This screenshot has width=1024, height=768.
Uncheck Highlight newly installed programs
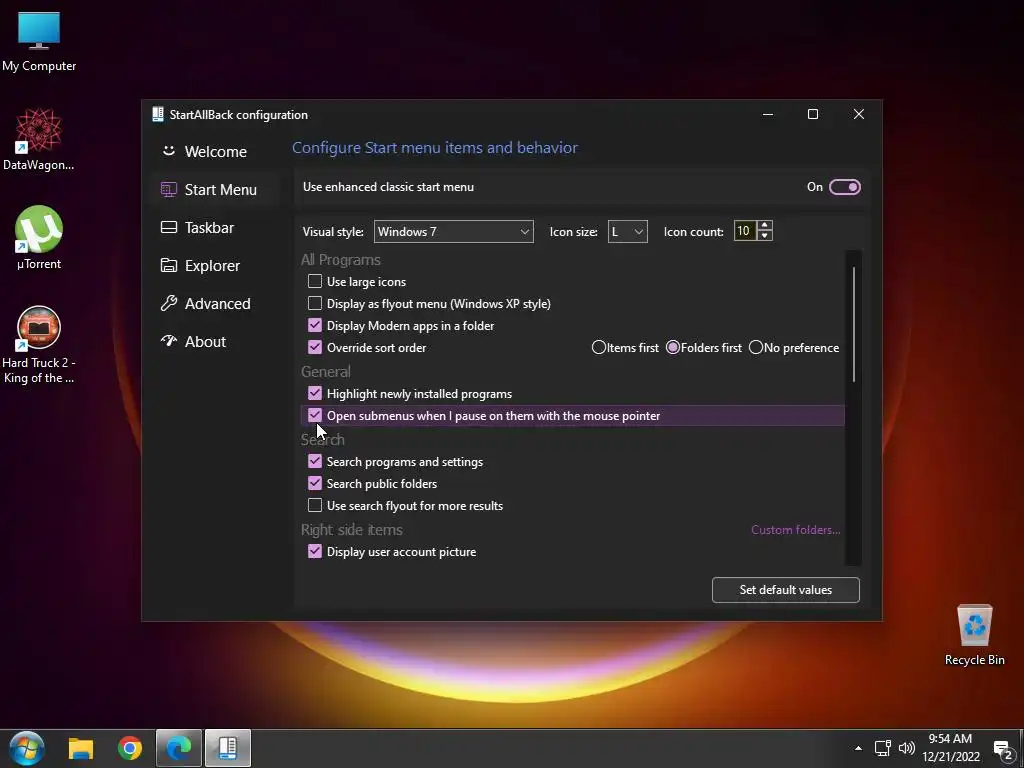click(315, 393)
